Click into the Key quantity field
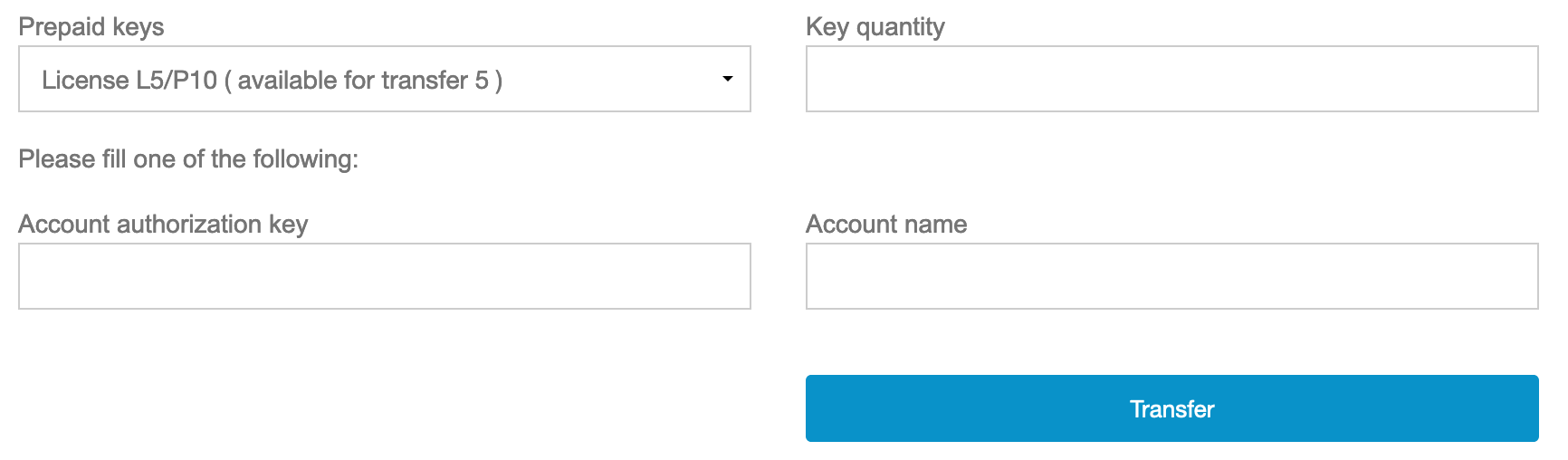Viewport: 1568px width, 460px height. coord(1171,80)
